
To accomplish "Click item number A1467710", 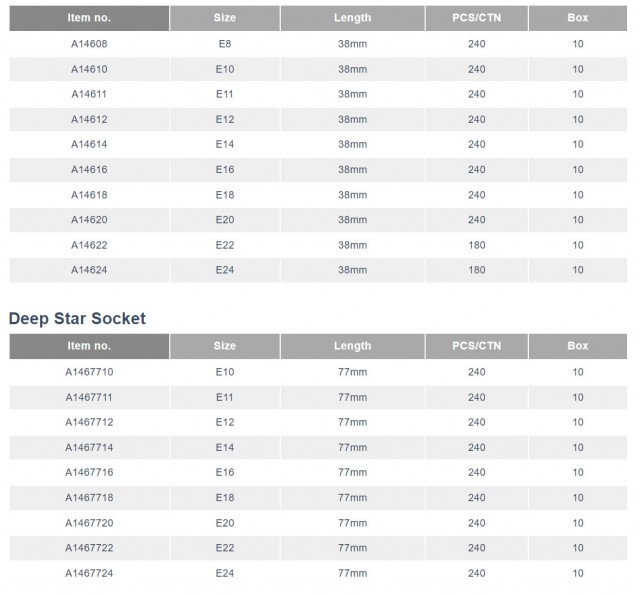I will coord(89,372).
